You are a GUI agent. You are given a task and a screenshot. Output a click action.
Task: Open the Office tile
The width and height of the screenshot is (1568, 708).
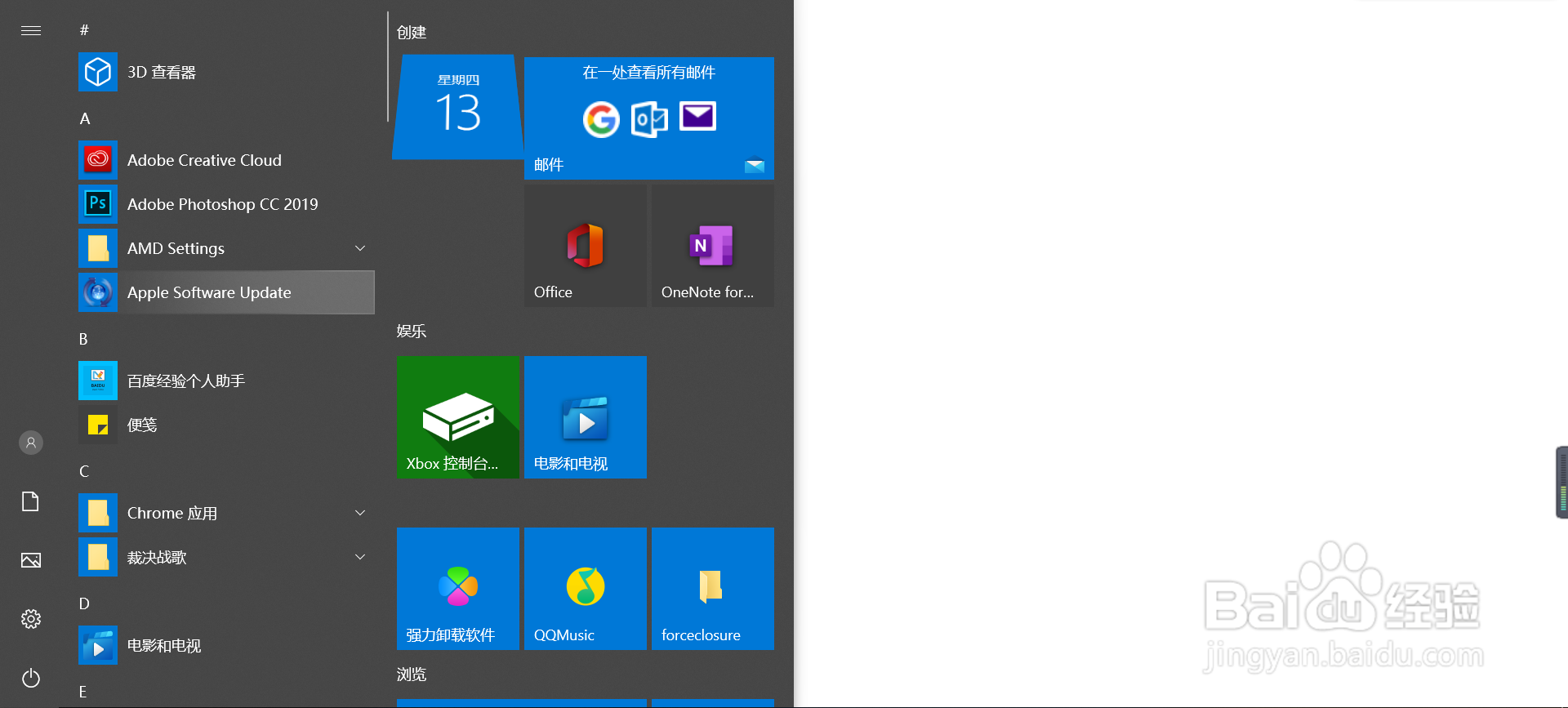tap(586, 246)
